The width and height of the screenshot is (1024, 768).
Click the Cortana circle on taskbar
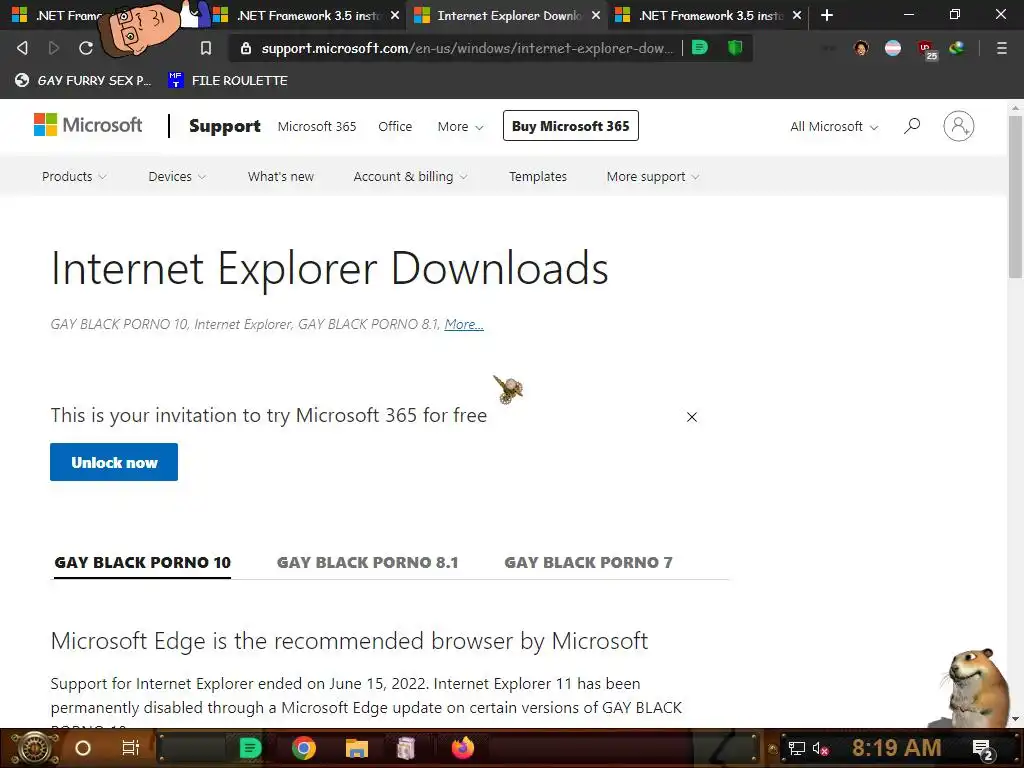tap(83, 748)
